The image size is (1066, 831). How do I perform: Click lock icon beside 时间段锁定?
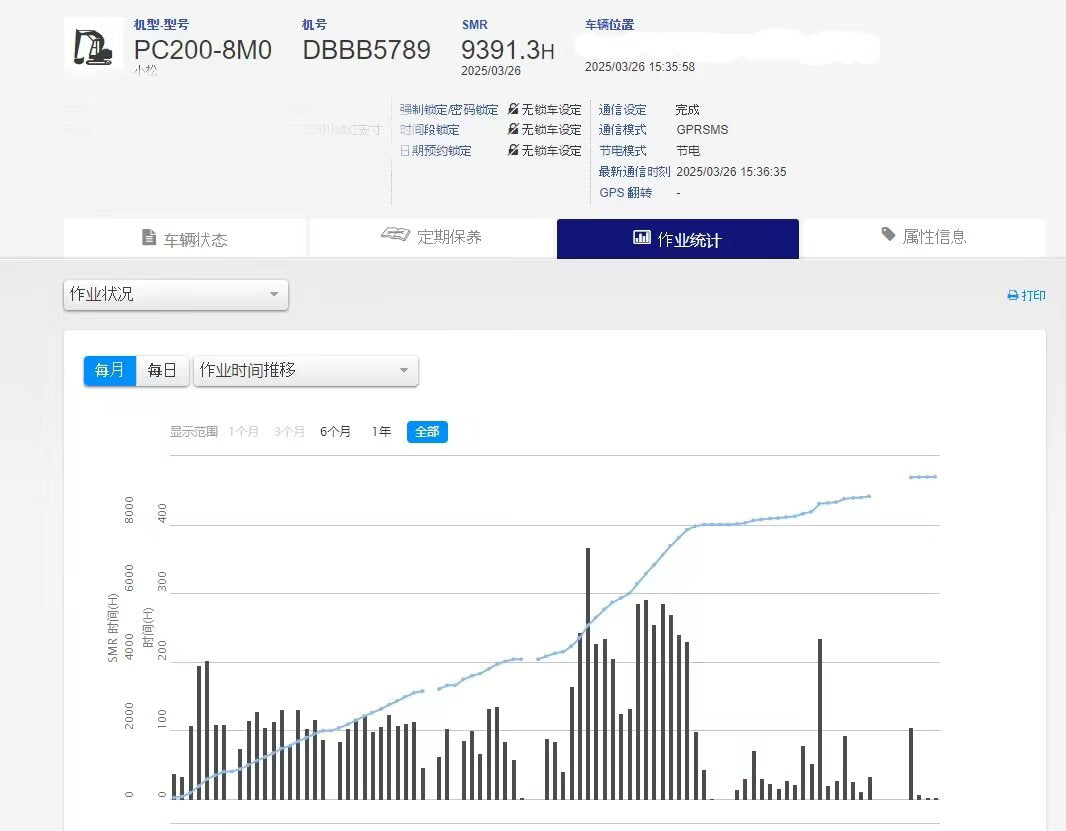(513, 130)
